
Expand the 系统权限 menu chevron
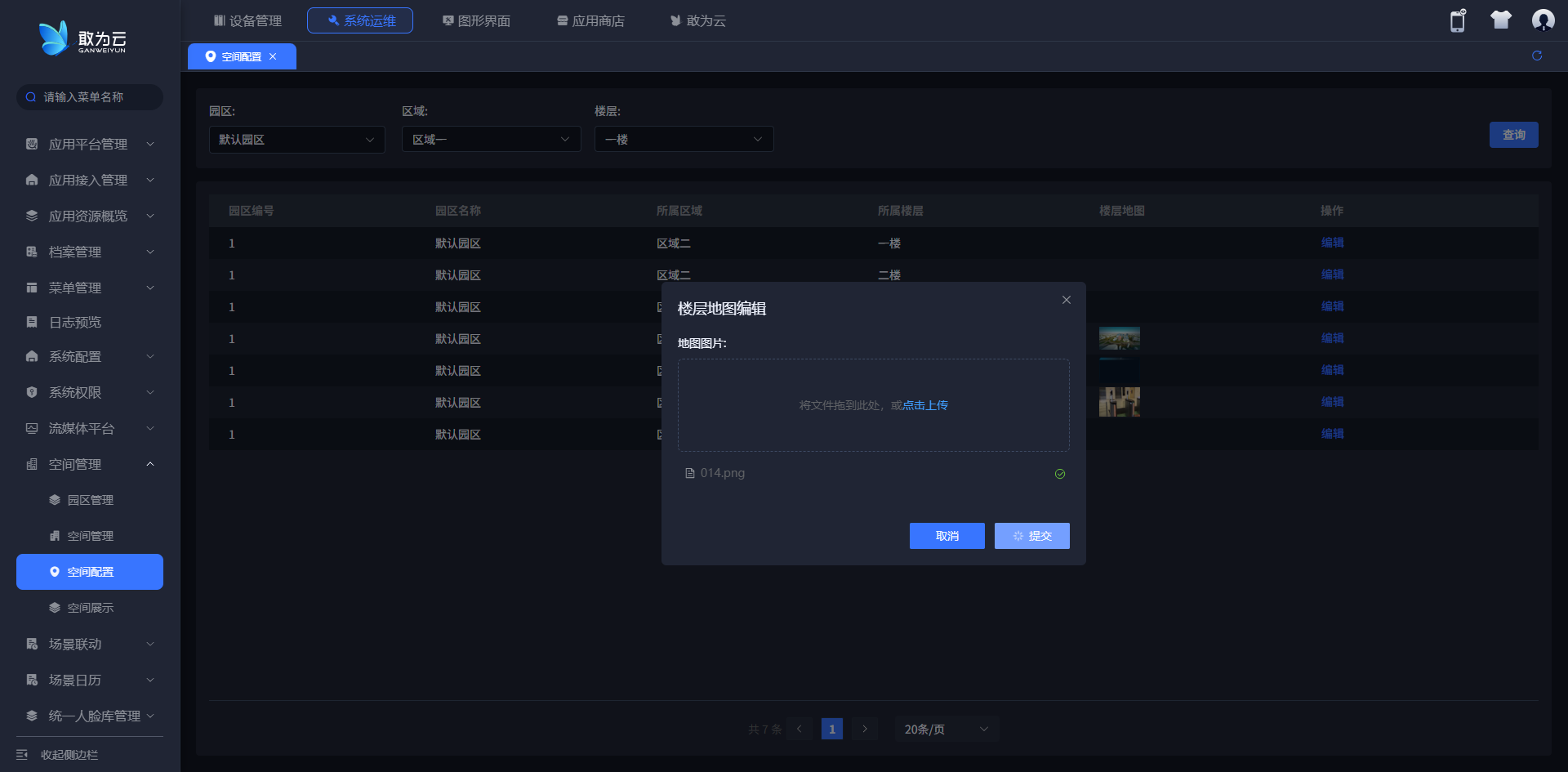pos(150,392)
